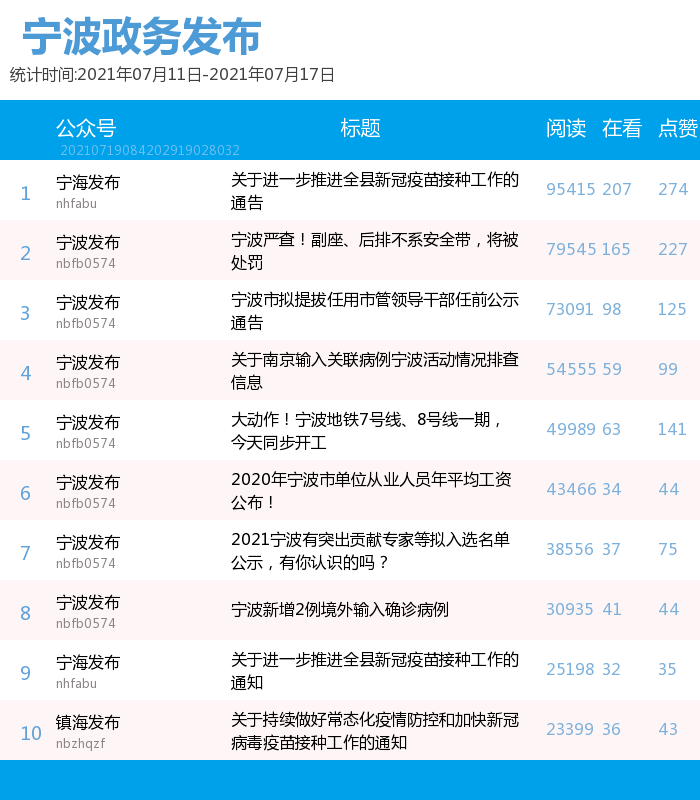
Task: Click likes value 35 in rank 9
Action: click(667, 669)
